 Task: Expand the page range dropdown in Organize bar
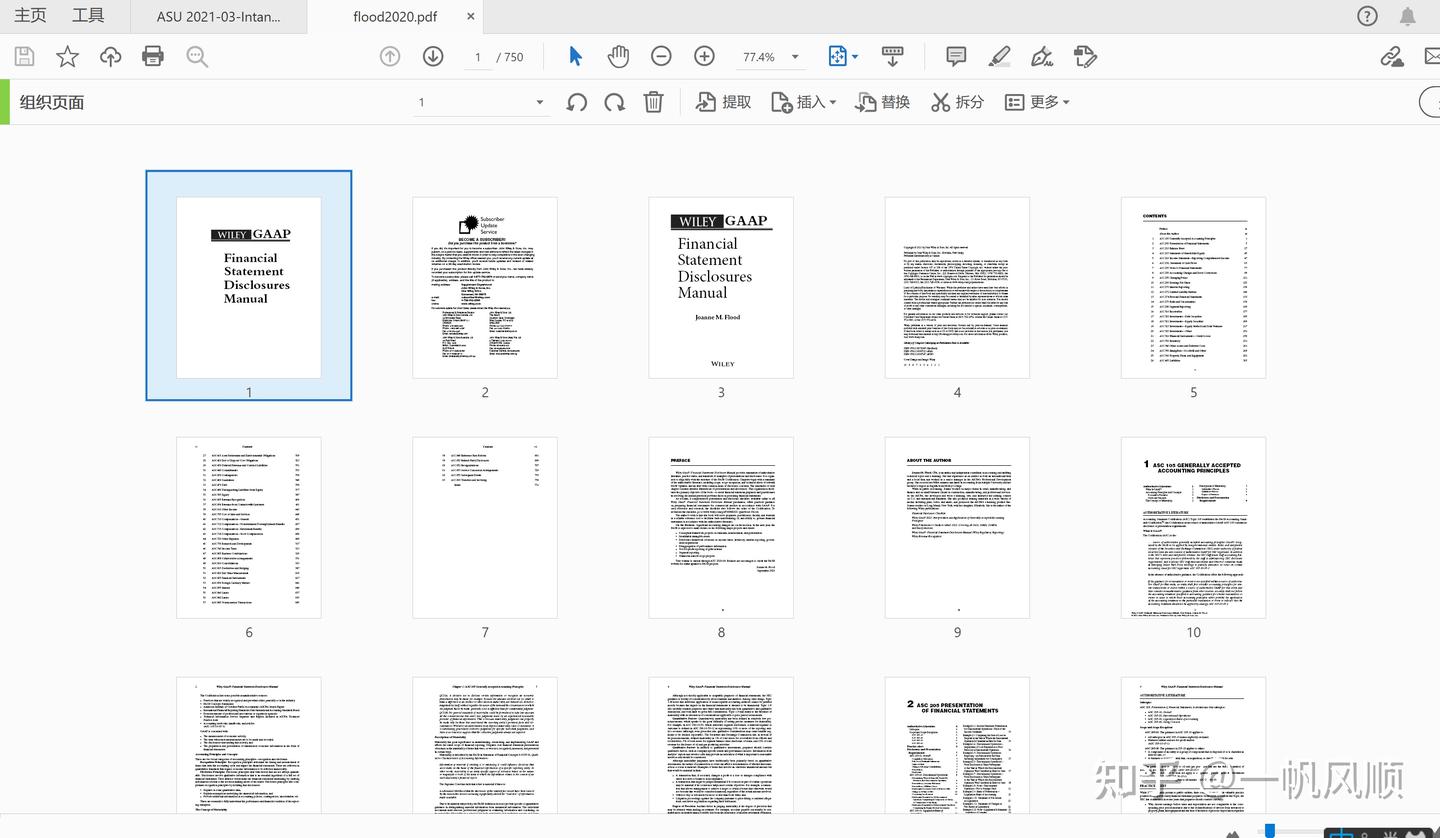[x=540, y=102]
